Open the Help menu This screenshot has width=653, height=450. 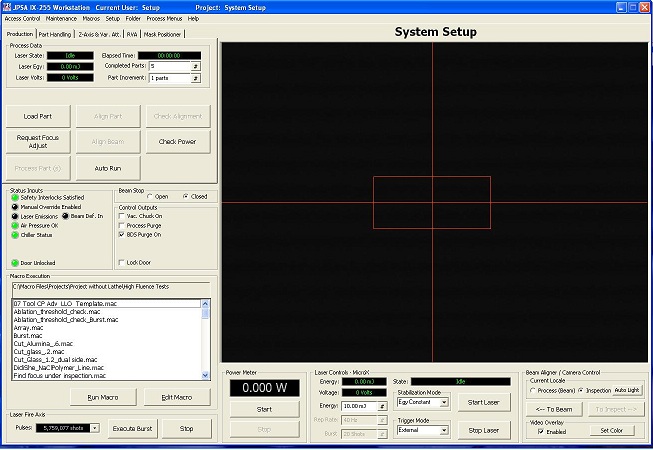pos(193,19)
